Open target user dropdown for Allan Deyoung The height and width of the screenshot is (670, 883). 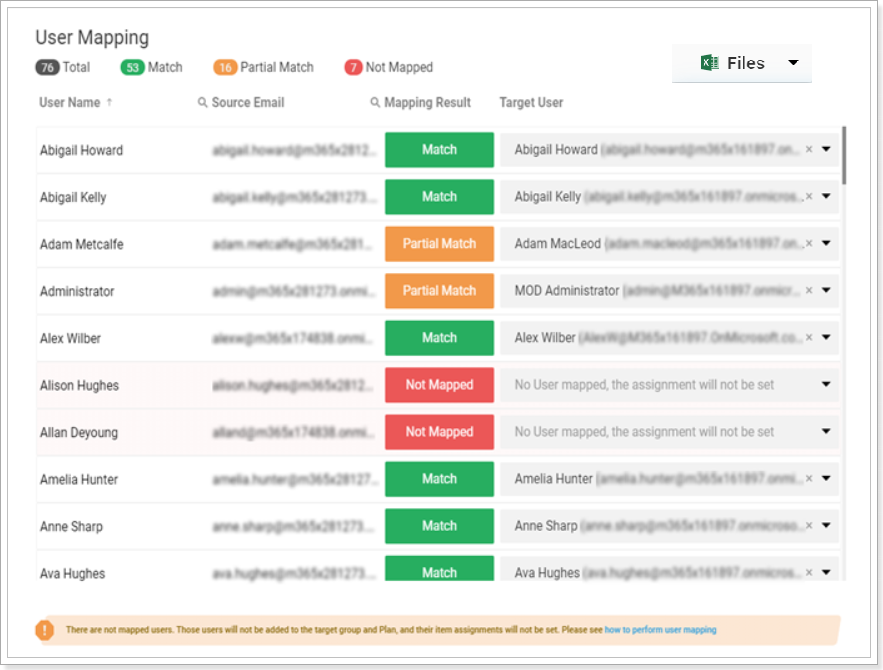click(826, 432)
